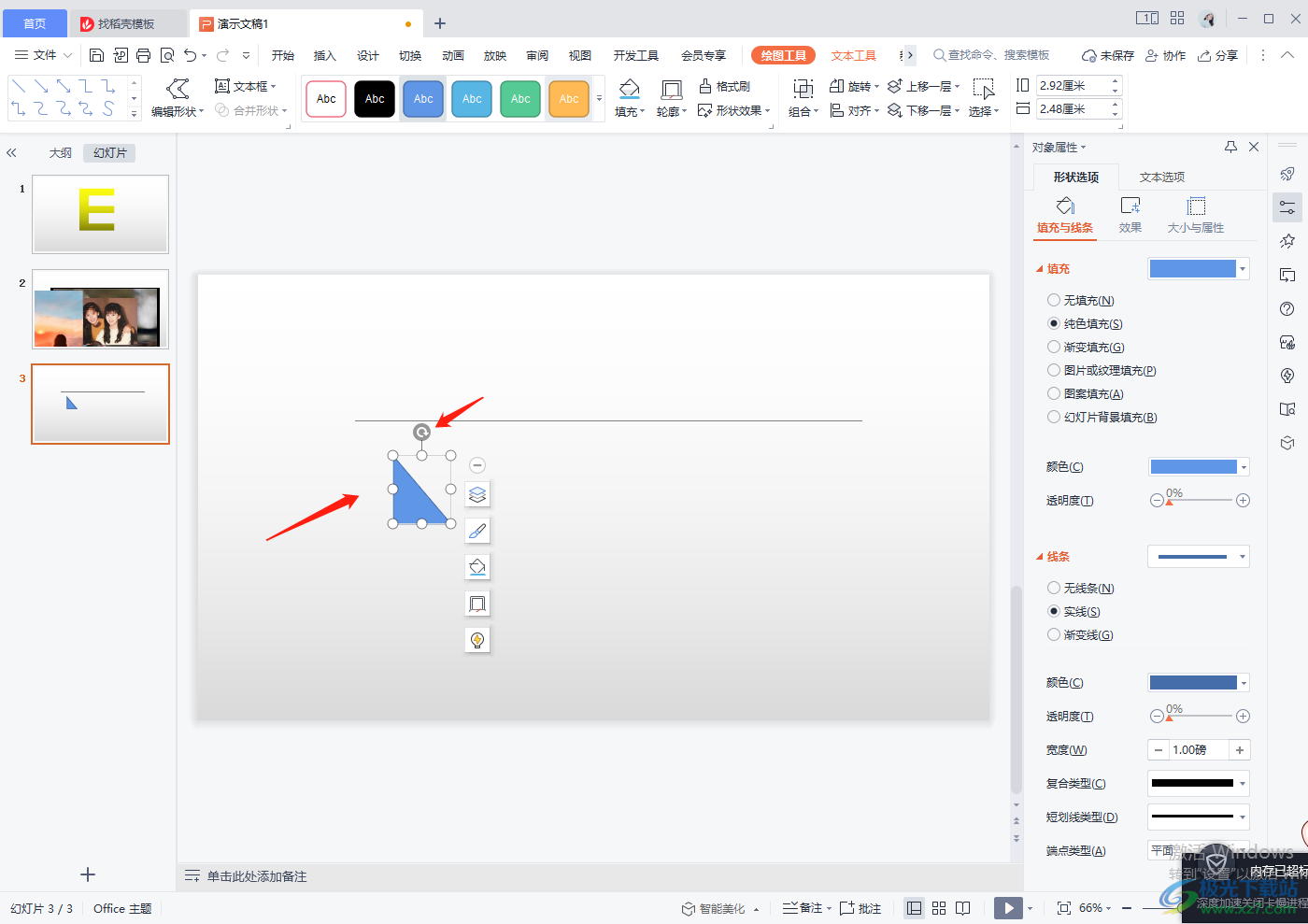Start the slideshow play button

tap(1008, 908)
